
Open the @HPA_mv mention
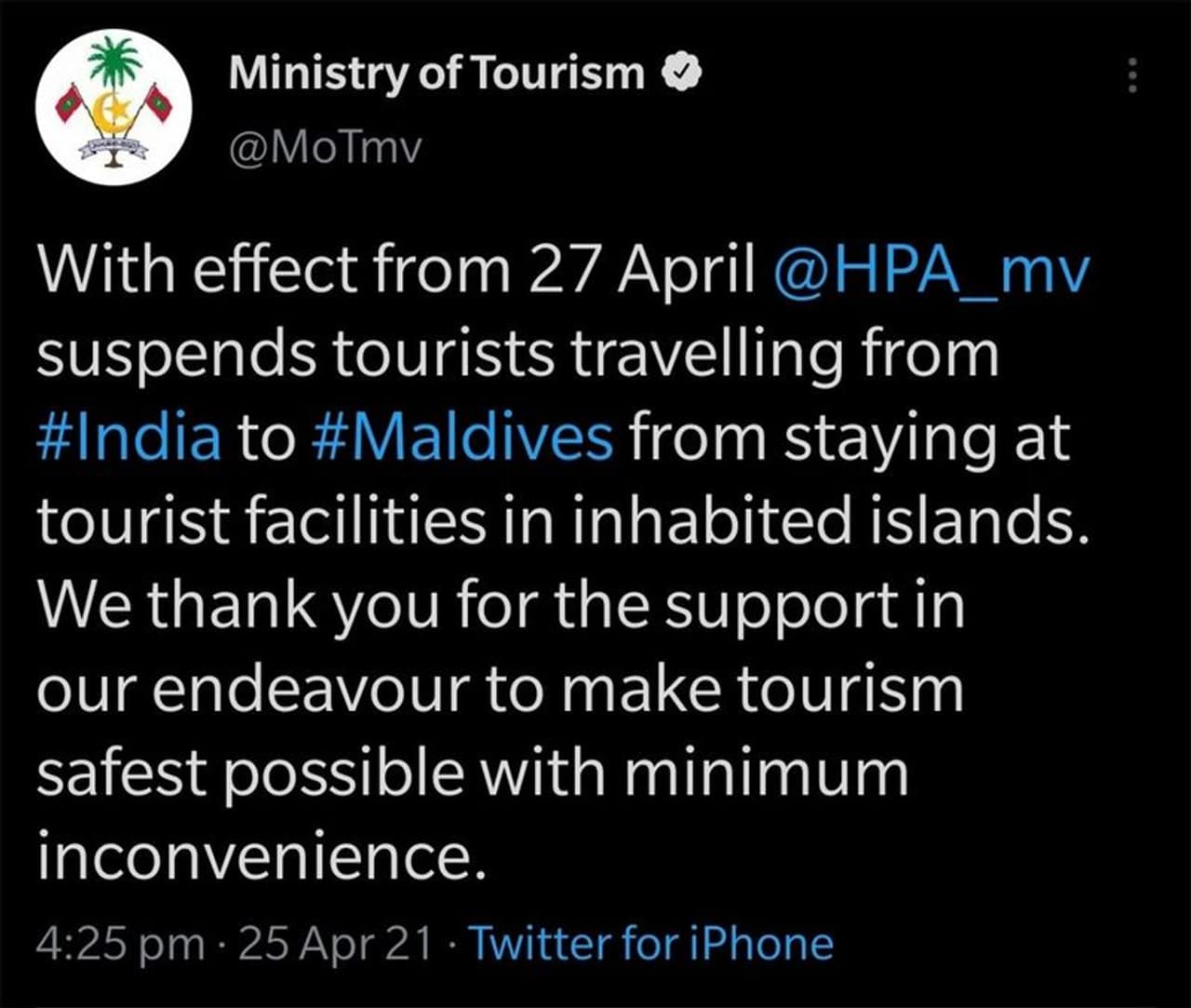[x=930, y=270]
